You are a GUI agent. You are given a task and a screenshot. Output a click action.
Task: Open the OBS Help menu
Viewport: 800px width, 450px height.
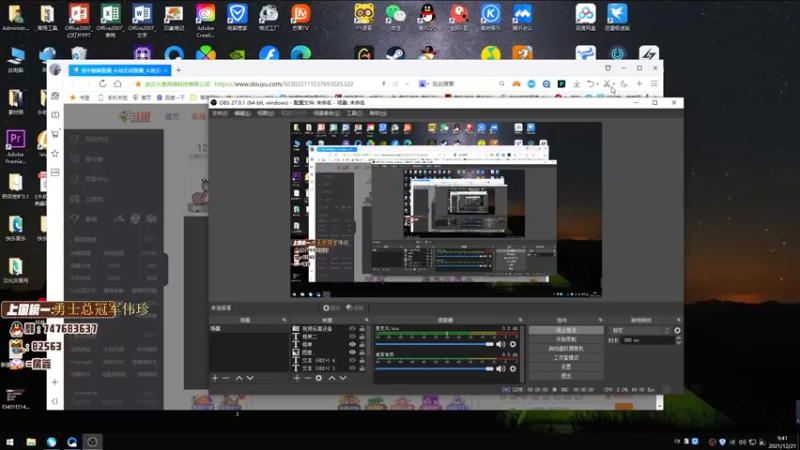click(378, 113)
